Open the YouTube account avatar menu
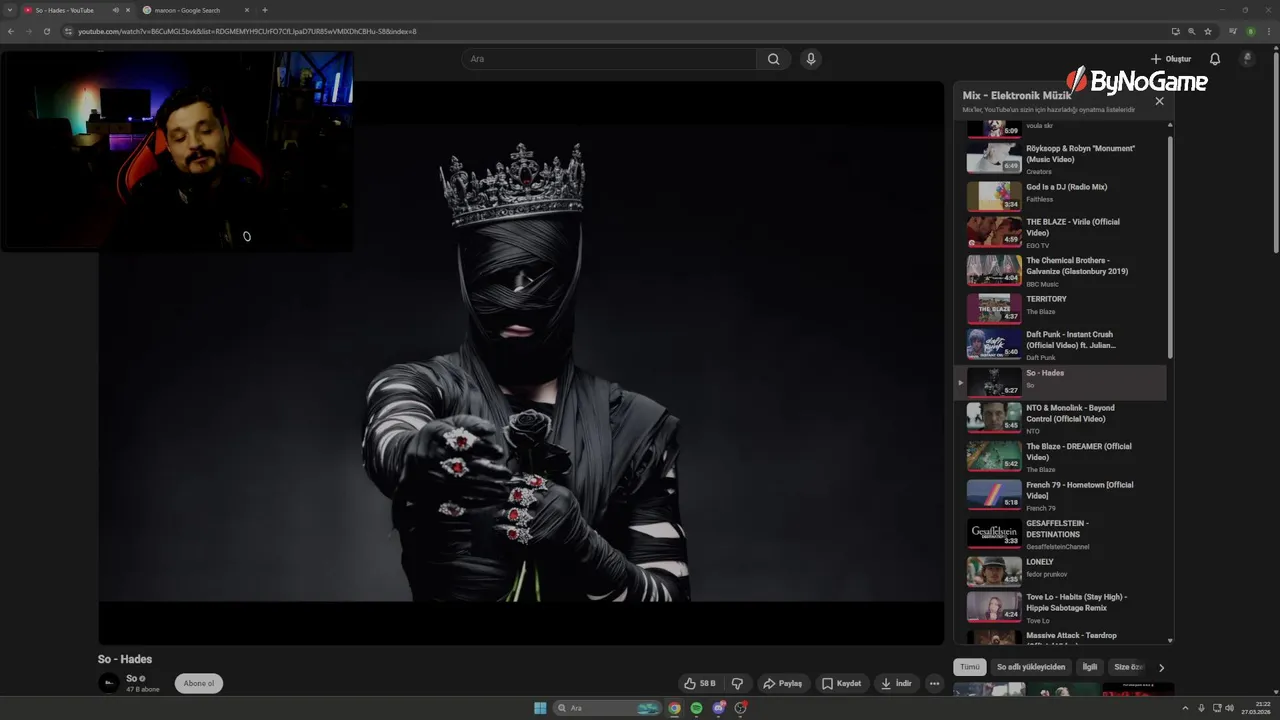This screenshot has height=720, width=1280. [1247, 59]
